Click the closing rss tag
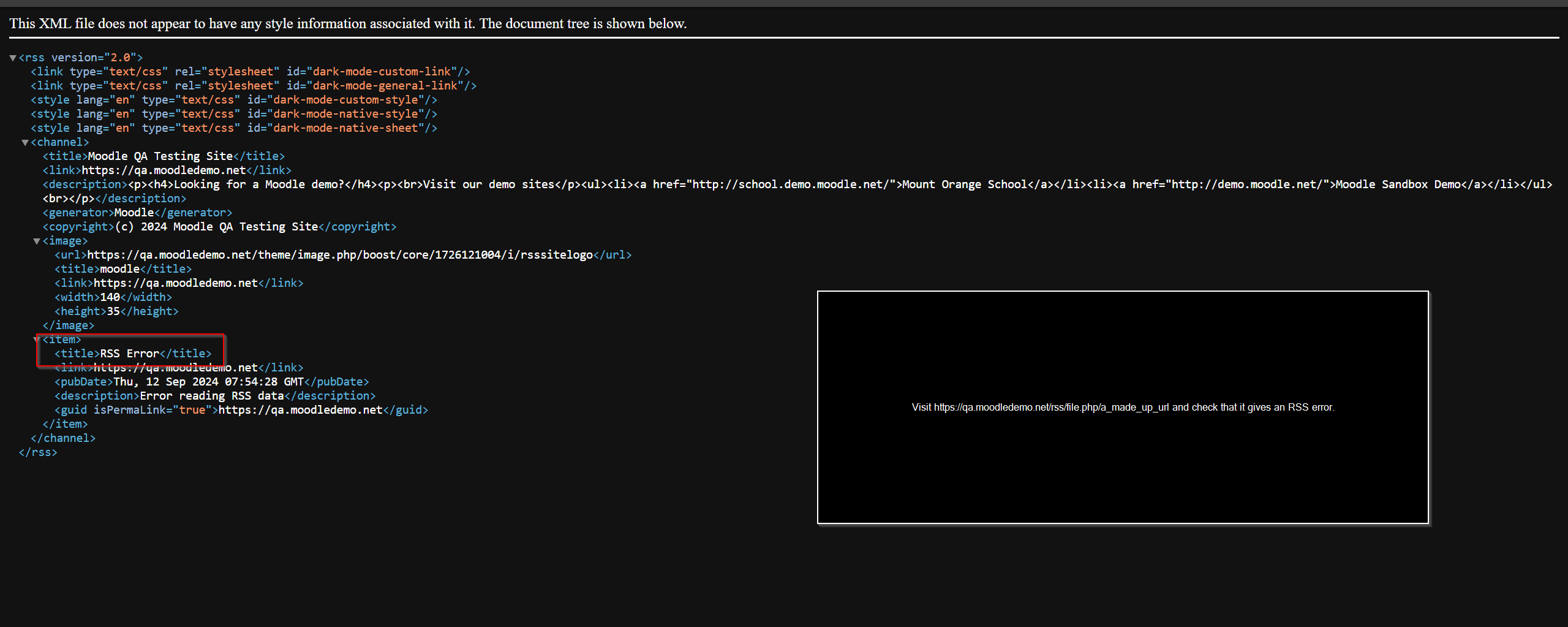The image size is (1568, 627). 38,452
